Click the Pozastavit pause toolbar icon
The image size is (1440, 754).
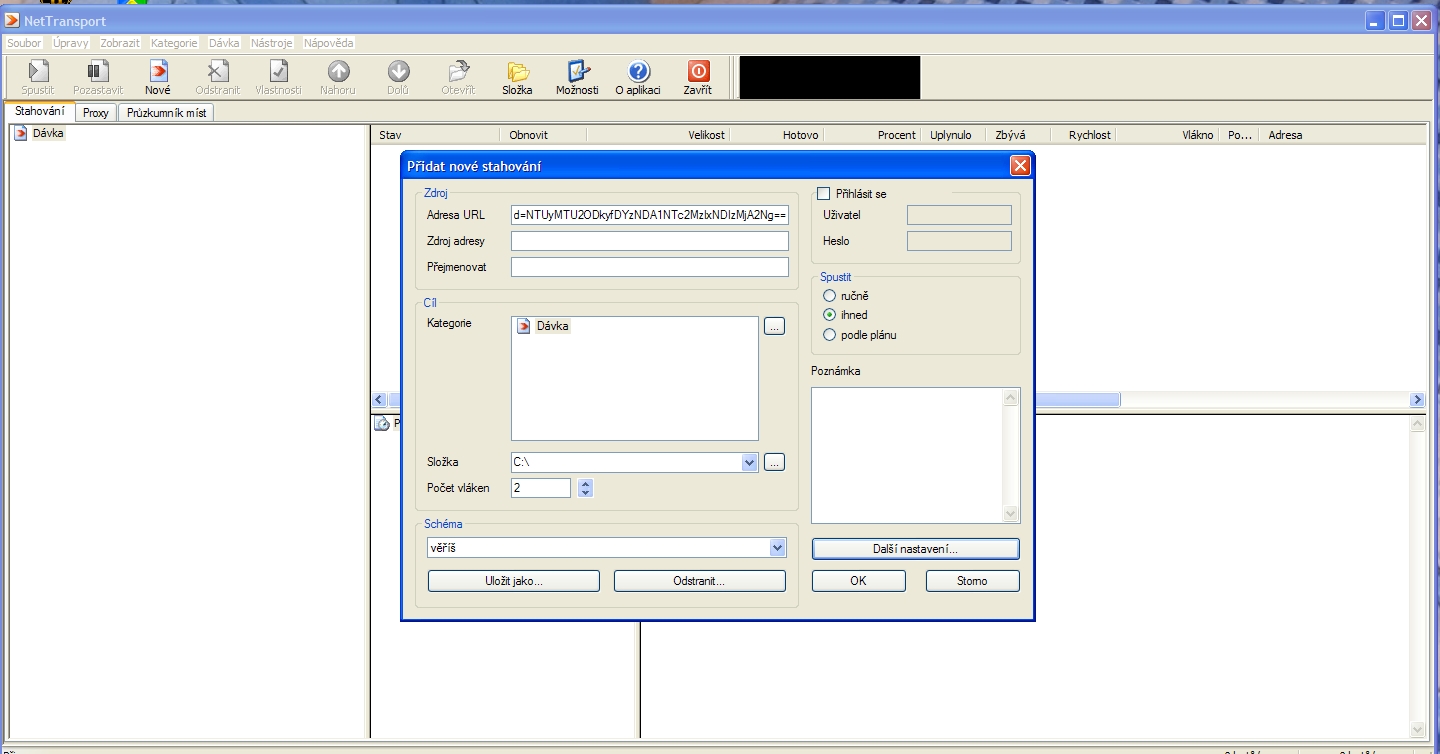pyautogui.click(x=98, y=77)
